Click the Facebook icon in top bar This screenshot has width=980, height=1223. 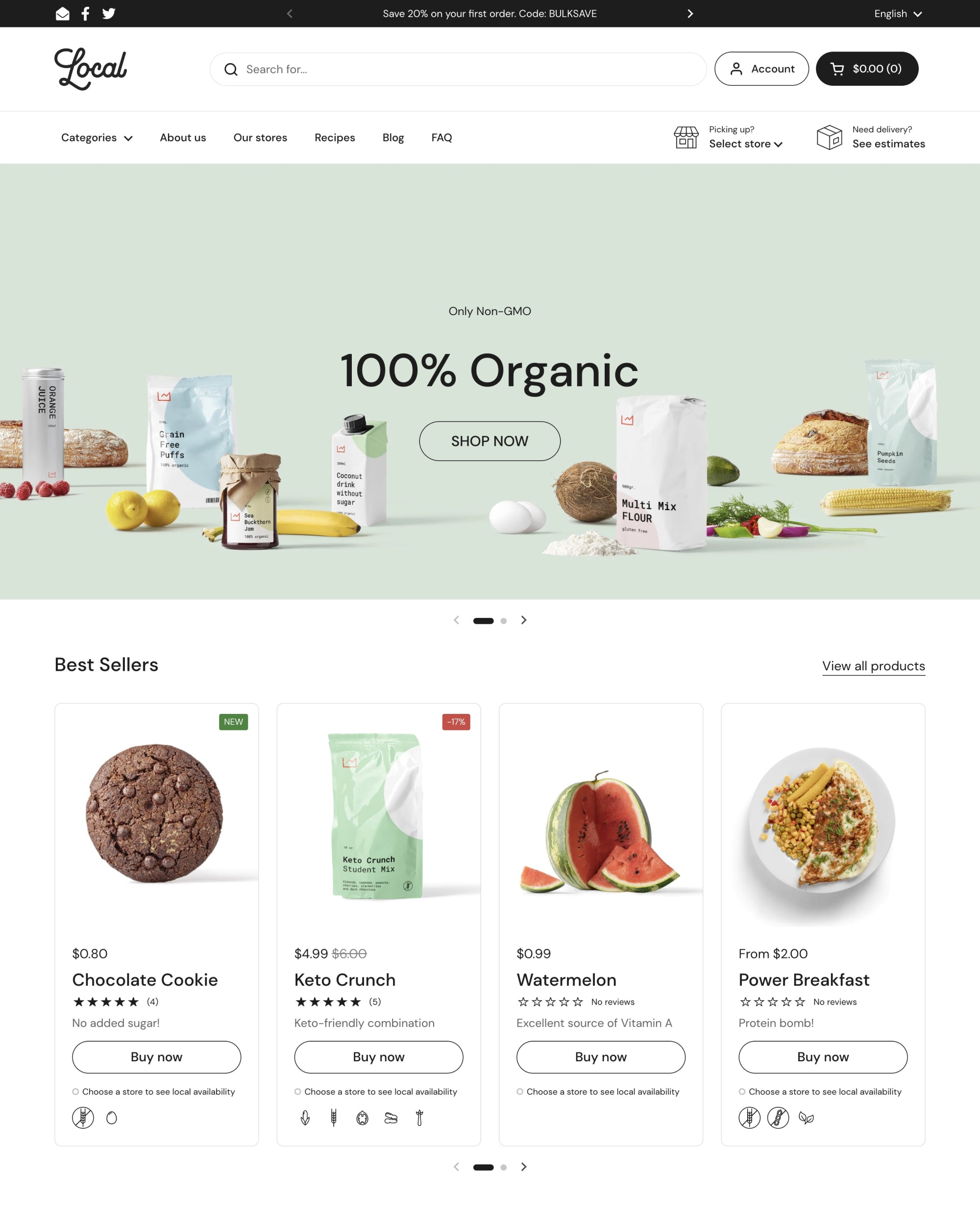coord(85,13)
